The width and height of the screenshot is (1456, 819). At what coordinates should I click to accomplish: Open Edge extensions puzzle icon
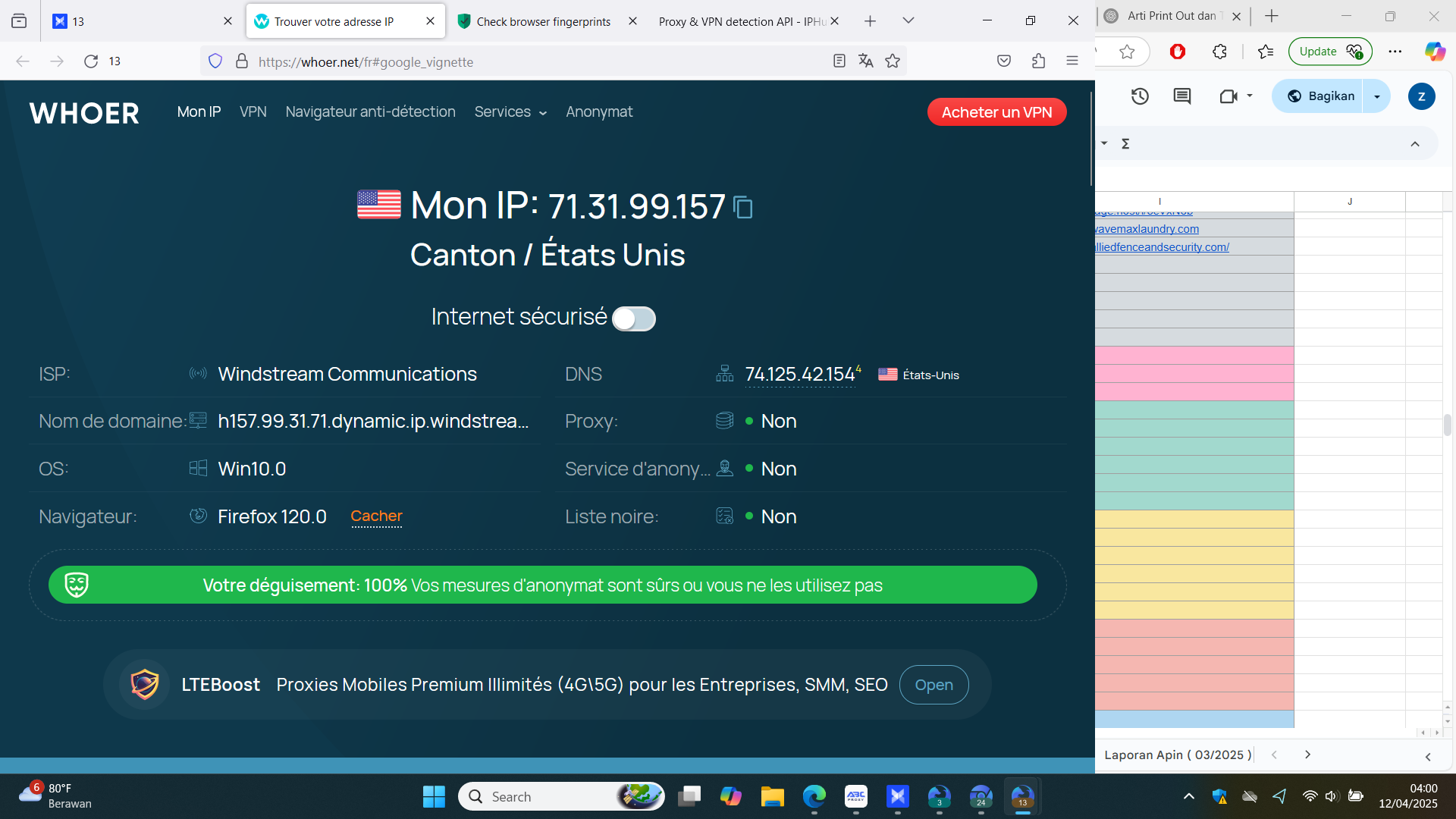[1219, 52]
